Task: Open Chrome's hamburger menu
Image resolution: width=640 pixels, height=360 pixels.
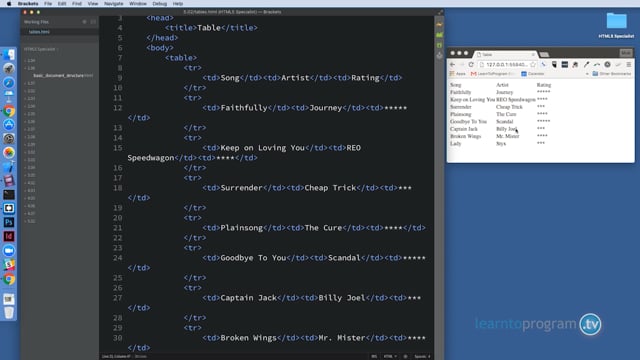Action: point(629,64)
